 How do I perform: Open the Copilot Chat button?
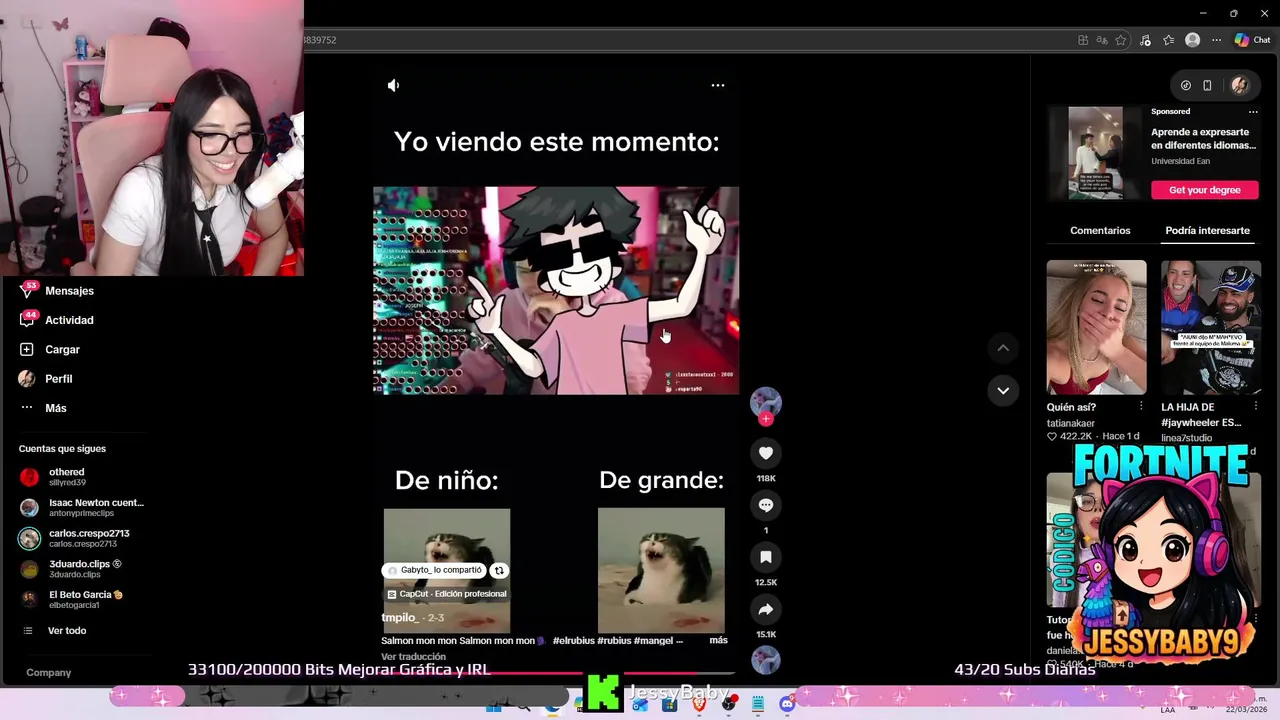click(1252, 40)
